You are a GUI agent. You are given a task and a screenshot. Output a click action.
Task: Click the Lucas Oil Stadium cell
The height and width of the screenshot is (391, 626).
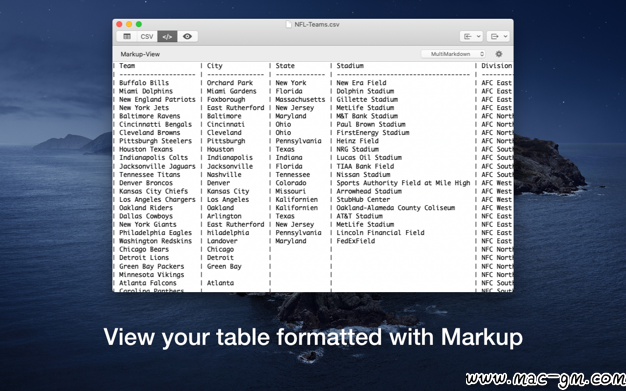click(x=369, y=158)
